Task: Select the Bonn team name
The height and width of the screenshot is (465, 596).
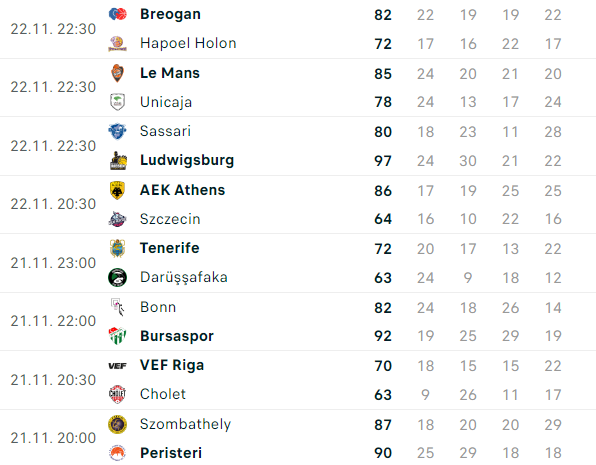Action: [158, 307]
